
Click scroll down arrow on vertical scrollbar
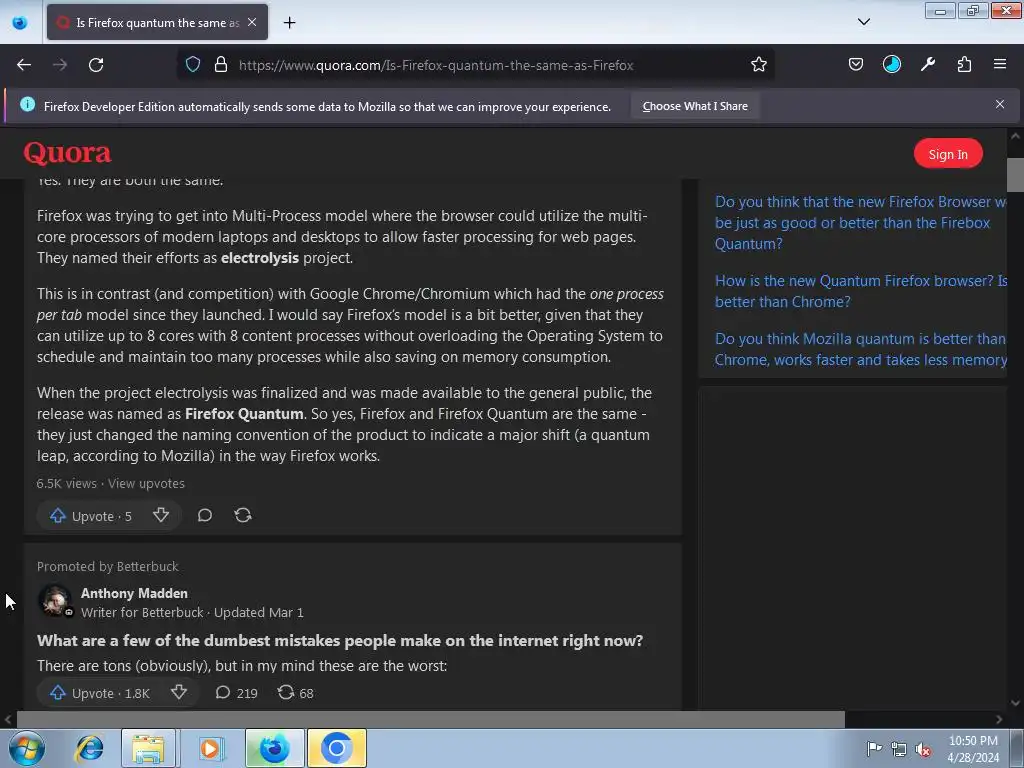point(1015,703)
